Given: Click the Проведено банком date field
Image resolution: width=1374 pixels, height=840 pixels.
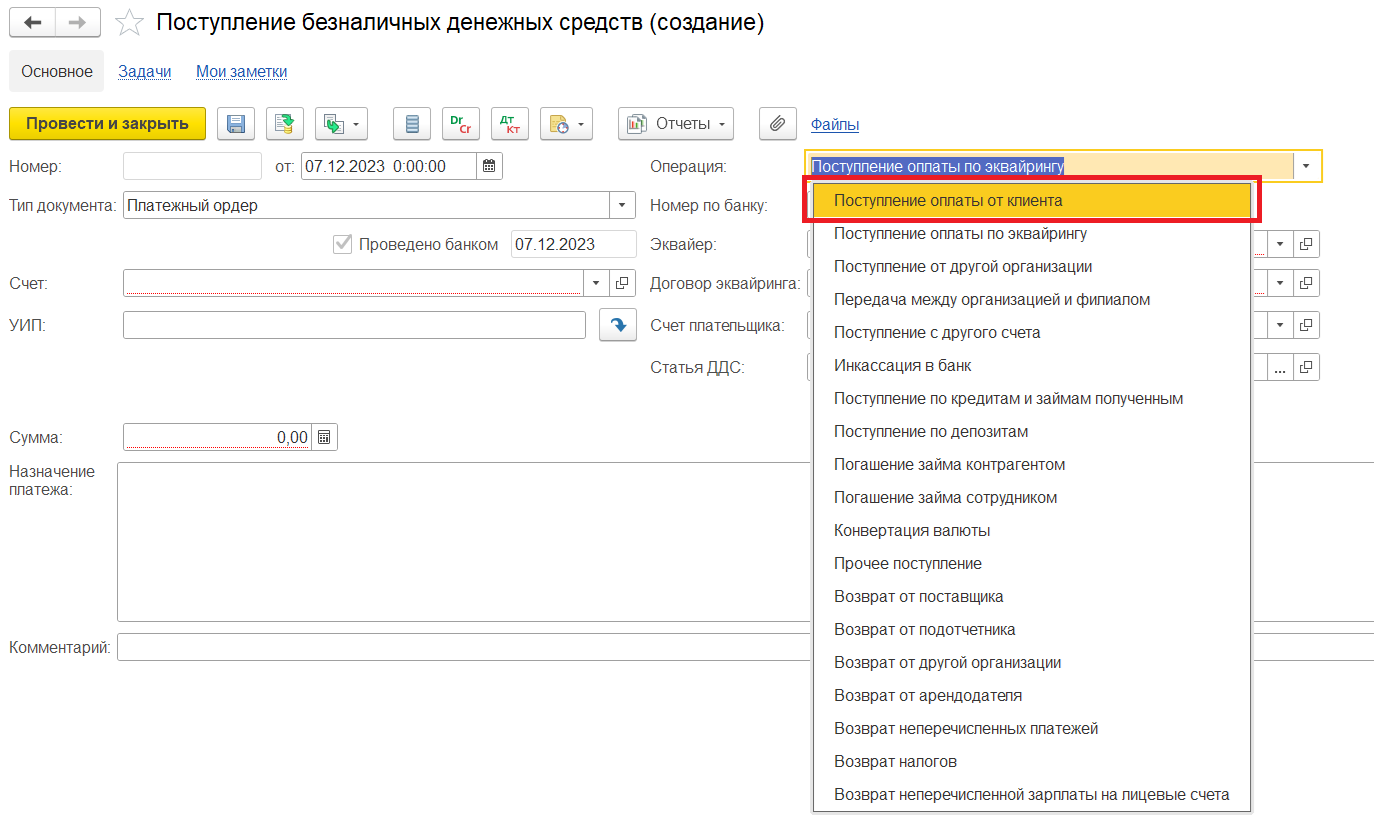Looking at the screenshot, I should [x=574, y=244].
